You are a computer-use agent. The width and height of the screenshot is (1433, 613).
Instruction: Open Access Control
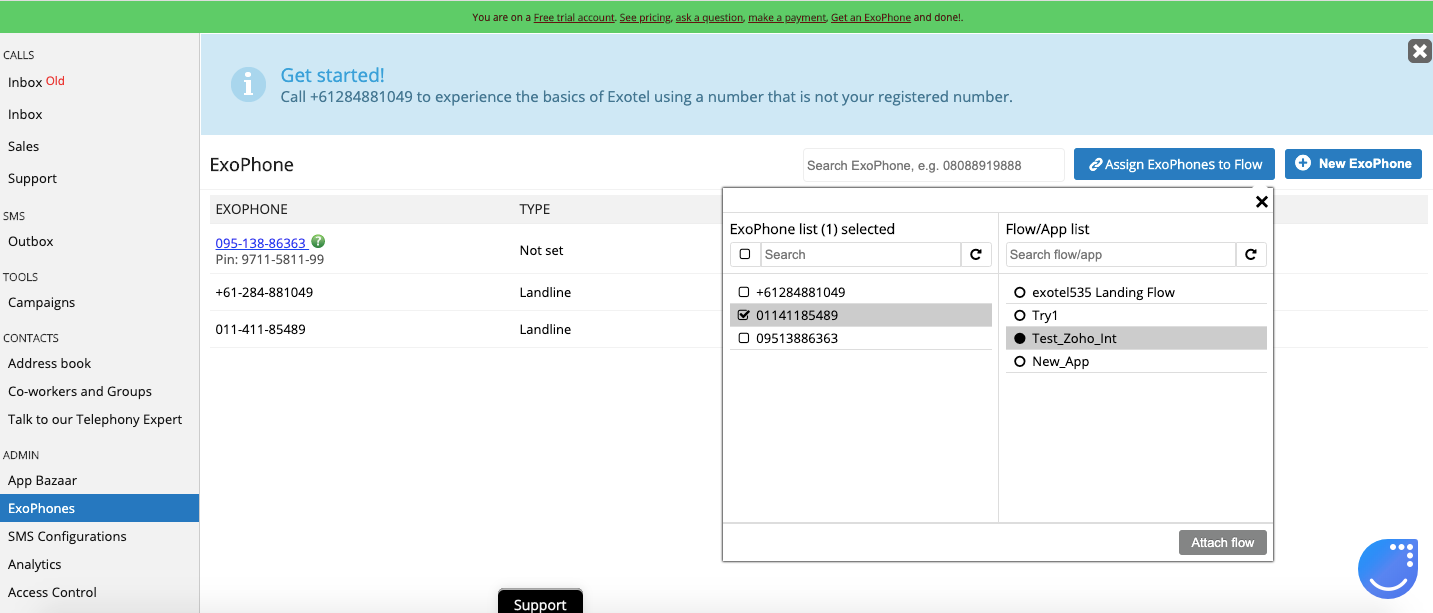(52, 592)
